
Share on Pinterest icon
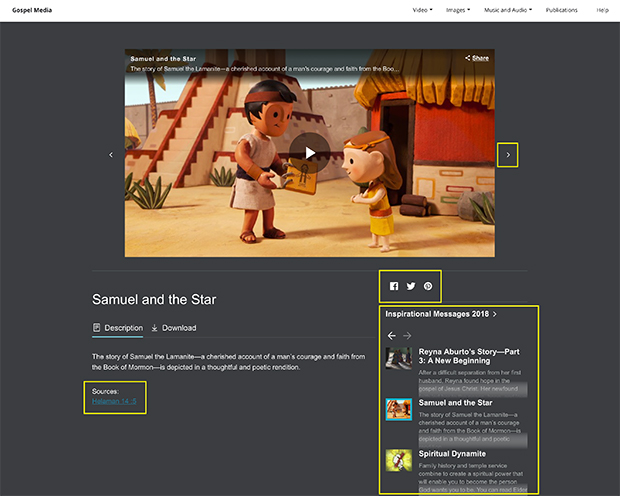click(x=428, y=286)
